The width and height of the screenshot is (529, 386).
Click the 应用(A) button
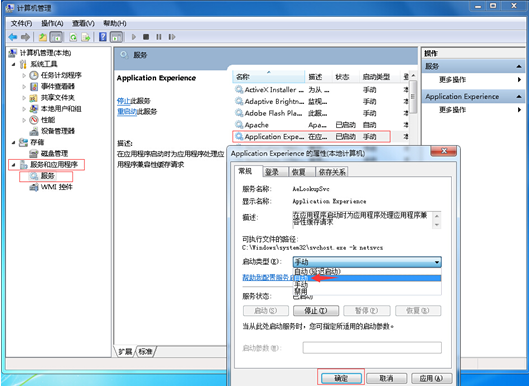pyautogui.click(x=431, y=378)
